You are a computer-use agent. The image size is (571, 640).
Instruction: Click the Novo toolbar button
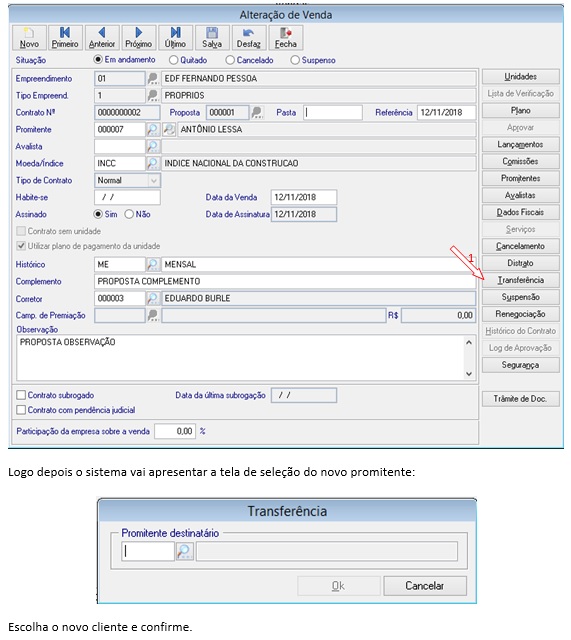pyautogui.click(x=29, y=38)
